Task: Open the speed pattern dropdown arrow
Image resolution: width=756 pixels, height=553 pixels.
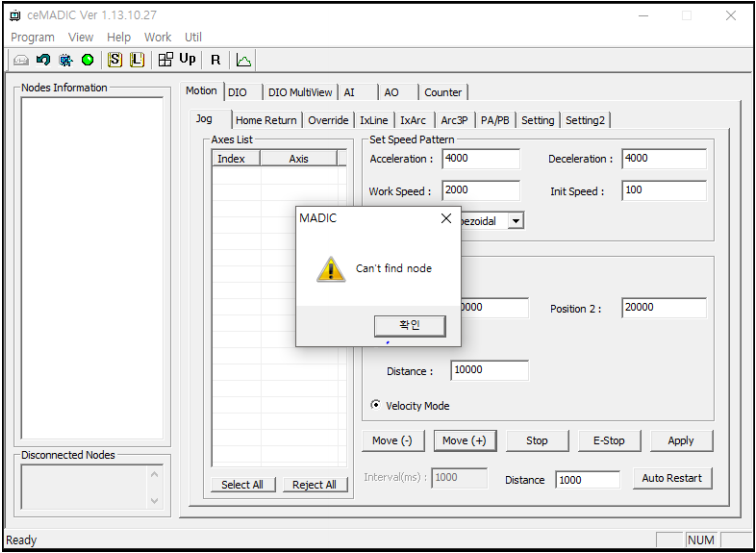Action: [x=515, y=220]
